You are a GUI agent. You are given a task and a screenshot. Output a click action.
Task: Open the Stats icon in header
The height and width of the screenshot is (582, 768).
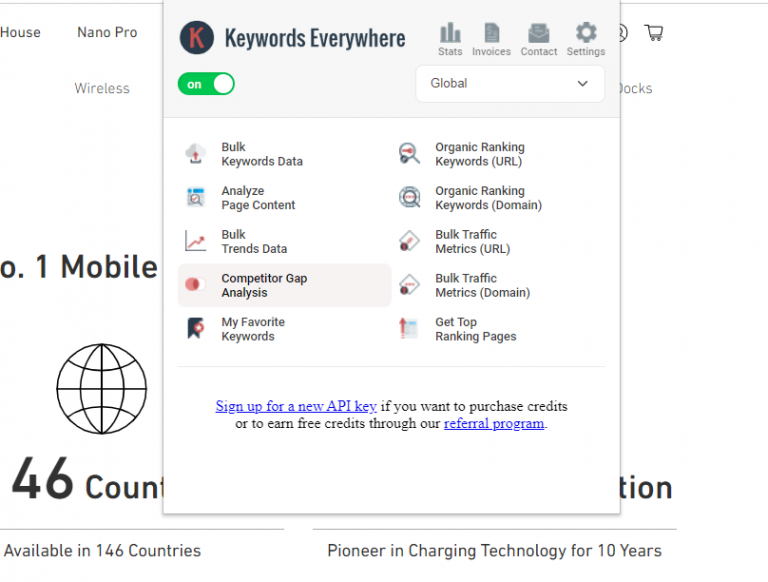click(450, 34)
